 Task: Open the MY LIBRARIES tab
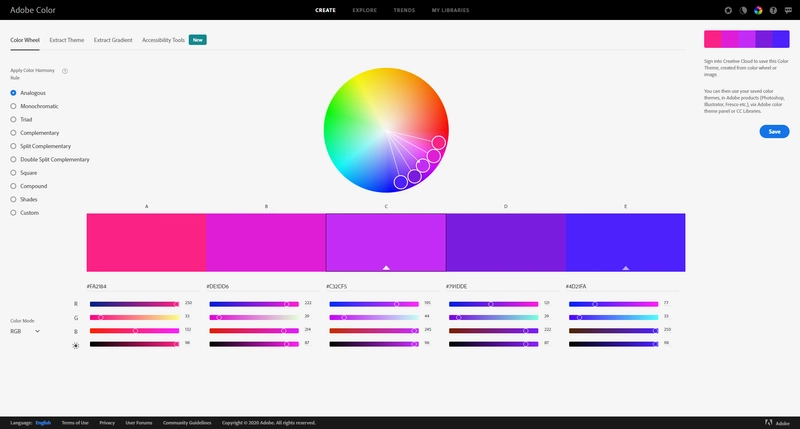451,10
